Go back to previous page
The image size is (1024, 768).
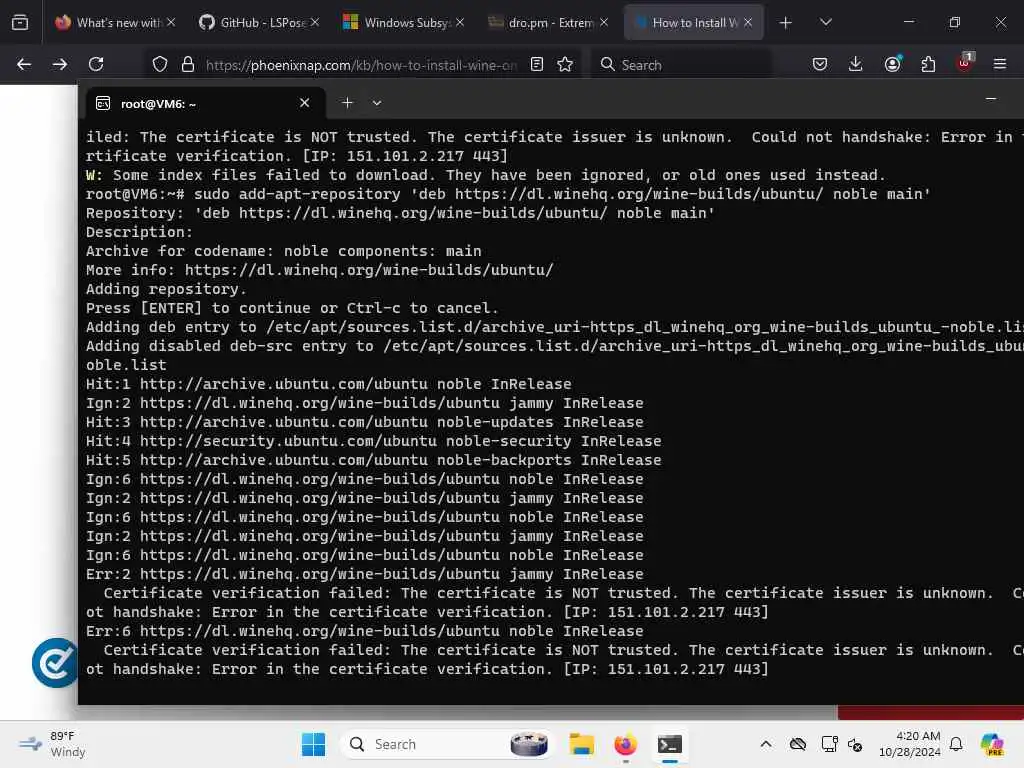[24, 64]
